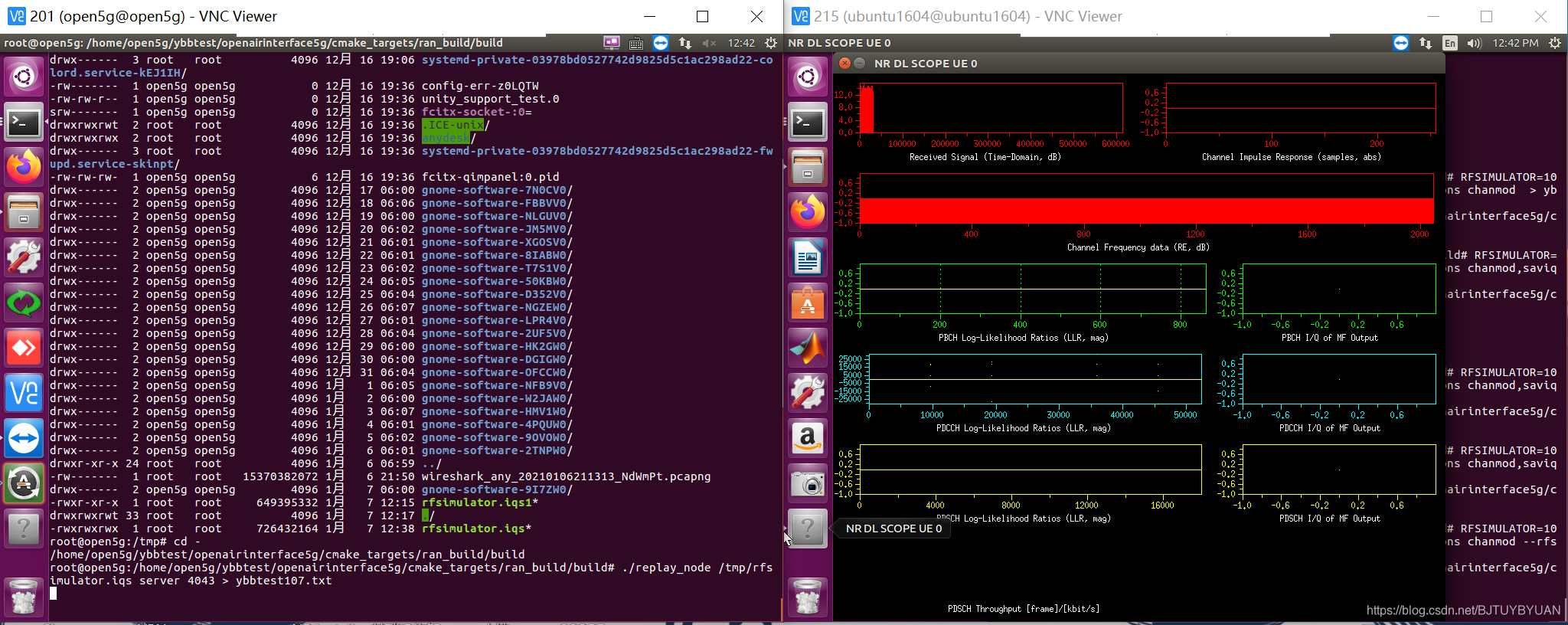The image size is (1568, 625).
Task: Click wireshark pcapng file name in terminal
Action: pos(566,476)
